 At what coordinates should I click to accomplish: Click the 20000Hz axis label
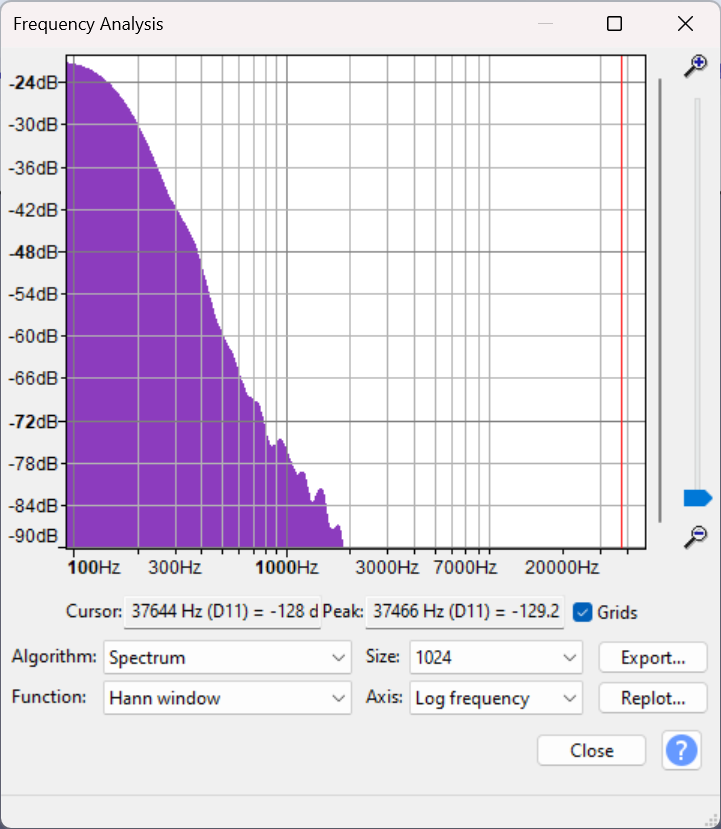[561, 567]
